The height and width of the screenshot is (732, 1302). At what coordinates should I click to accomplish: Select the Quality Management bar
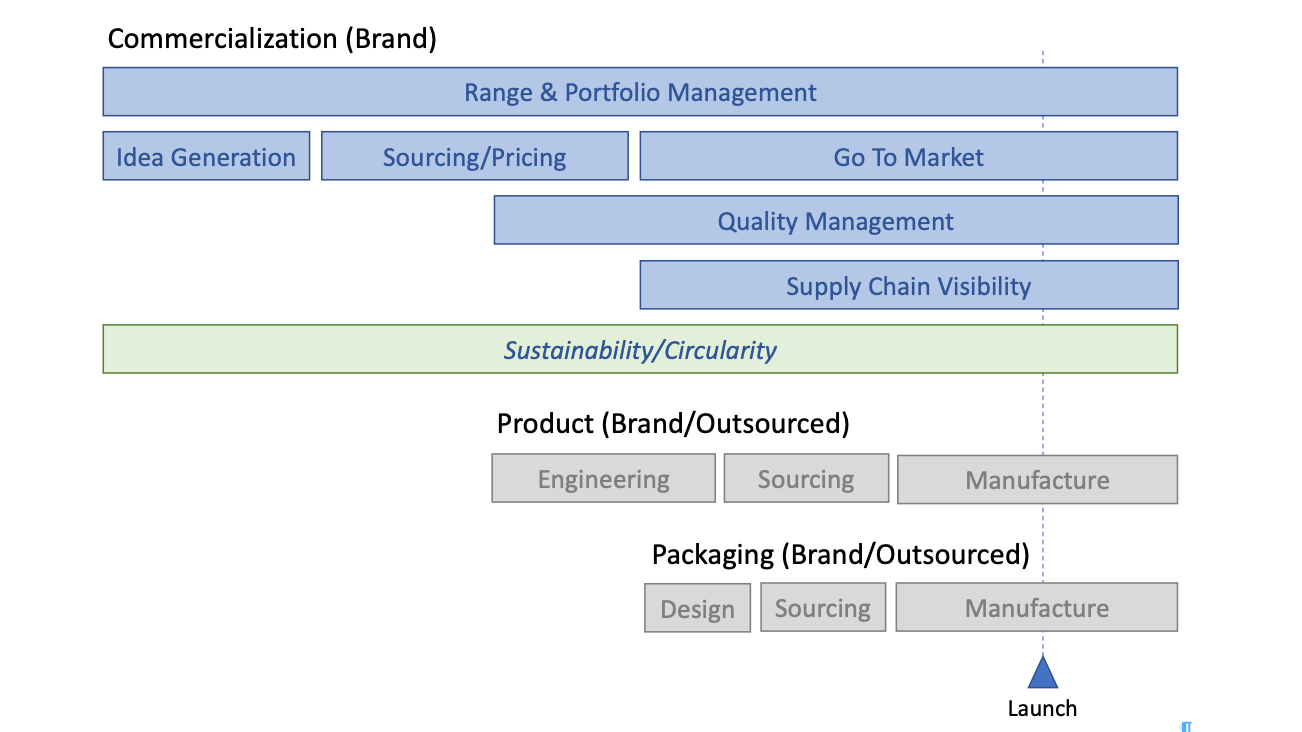point(835,221)
